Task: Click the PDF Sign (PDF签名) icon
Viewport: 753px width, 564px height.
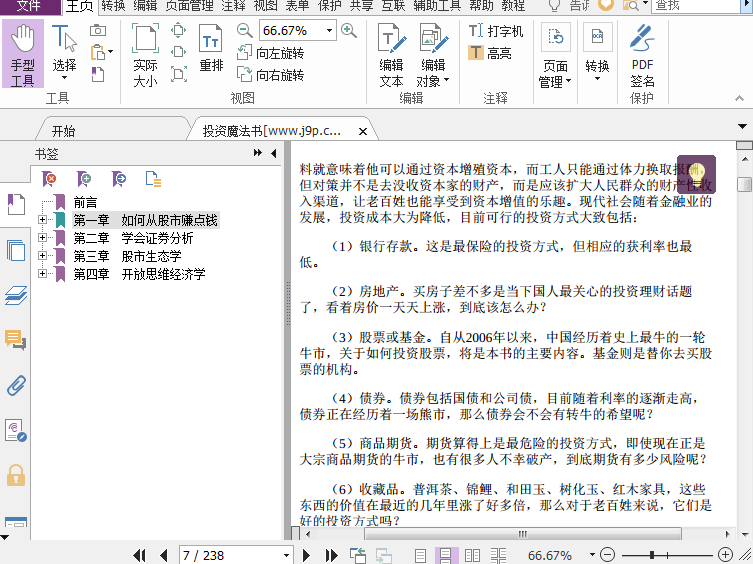Action: [642, 55]
